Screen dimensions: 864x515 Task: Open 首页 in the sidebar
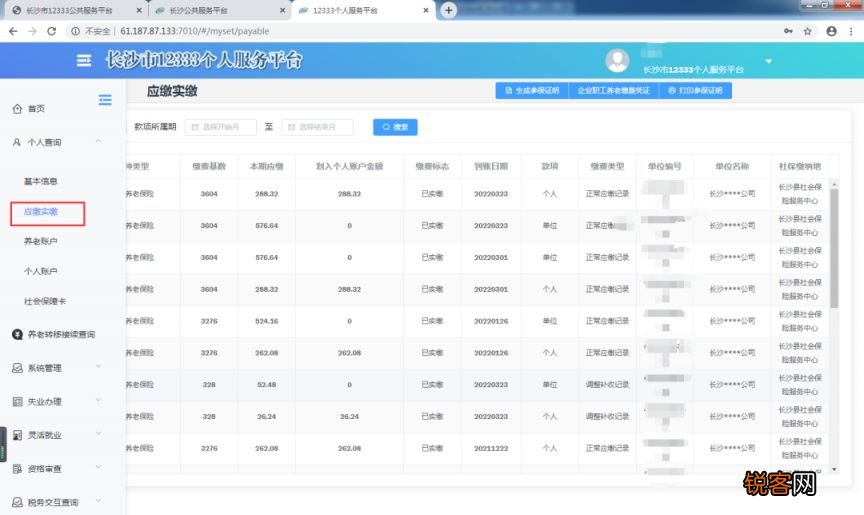coord(36,109)
